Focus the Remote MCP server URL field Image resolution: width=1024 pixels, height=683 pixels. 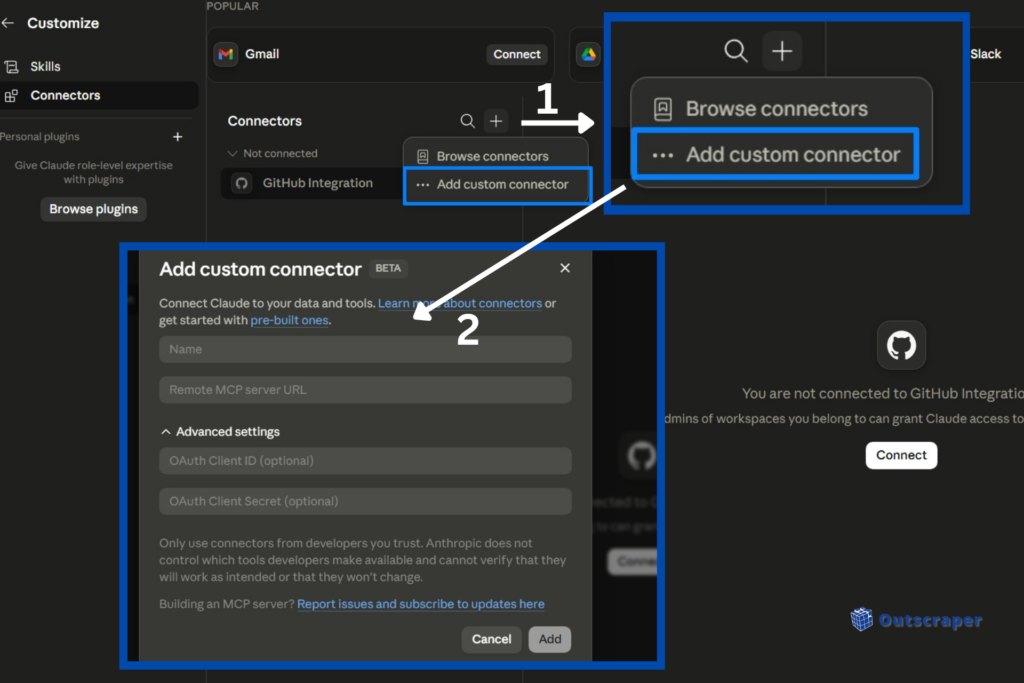366,390
